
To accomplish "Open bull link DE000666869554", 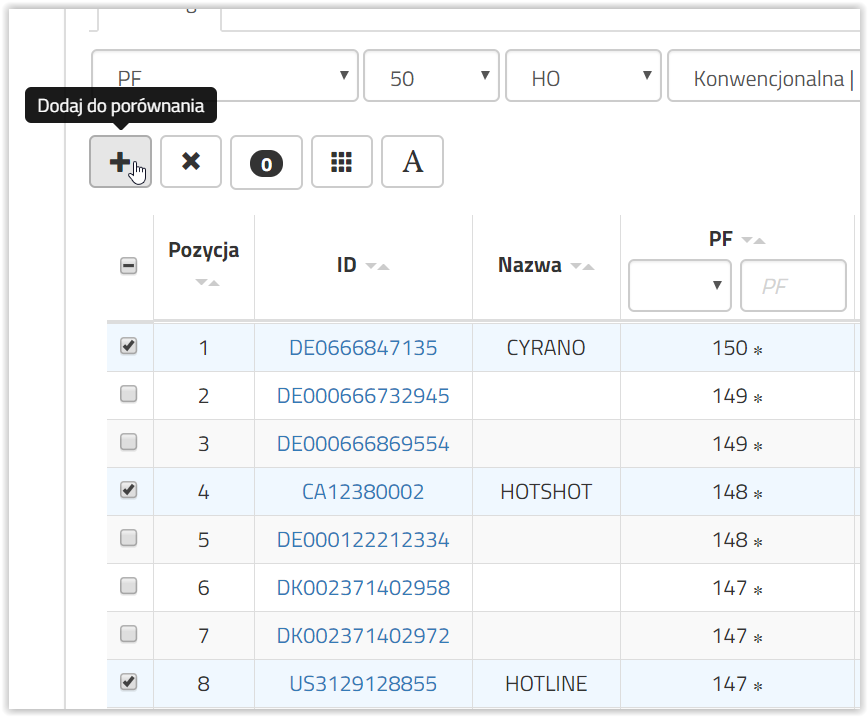I will [363, 443].
